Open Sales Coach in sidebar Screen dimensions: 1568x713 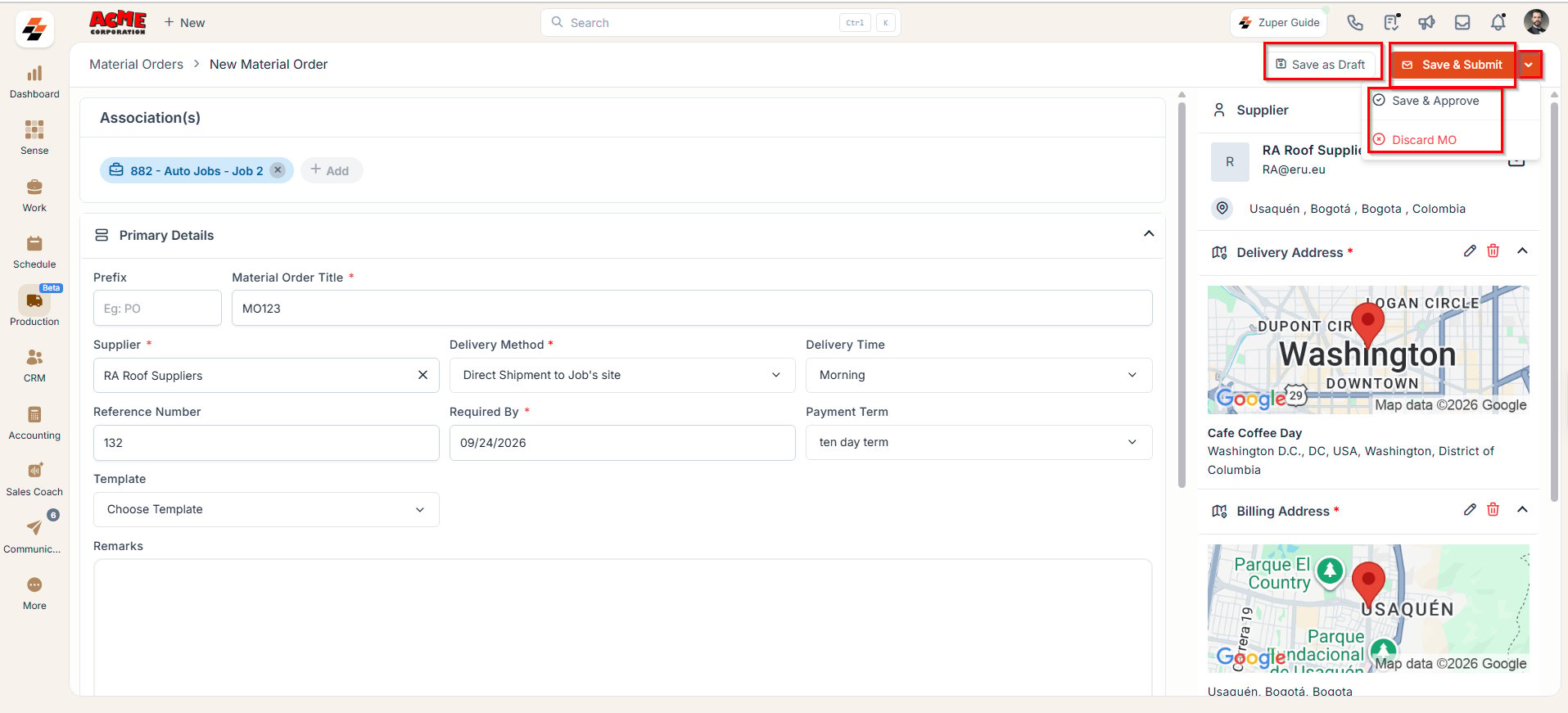coord(34,480)
